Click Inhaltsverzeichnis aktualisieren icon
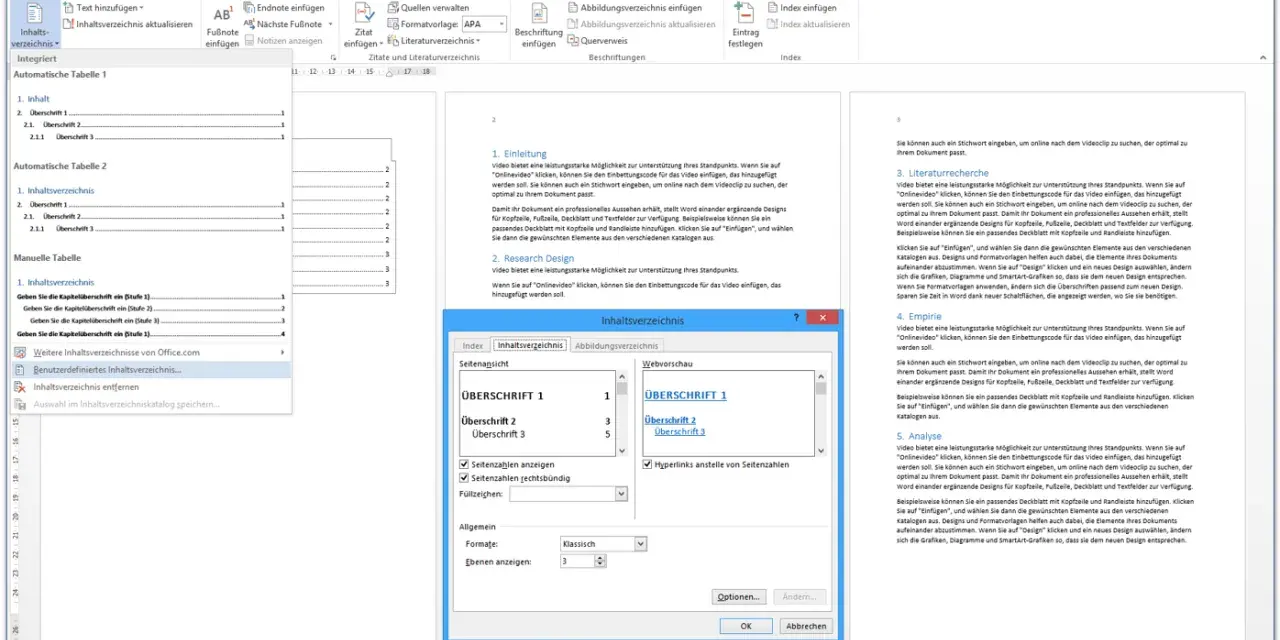The height and width of the screenshot is (640, 1280). click(x=68, y=24)
